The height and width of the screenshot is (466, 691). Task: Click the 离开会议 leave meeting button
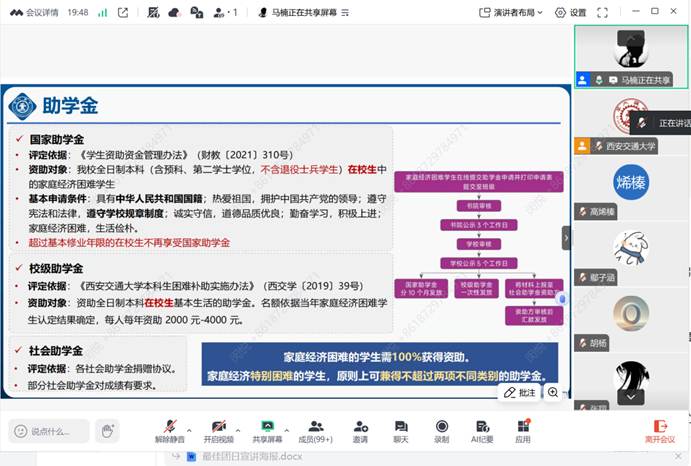pyautogui.click(x=659, y=430)
